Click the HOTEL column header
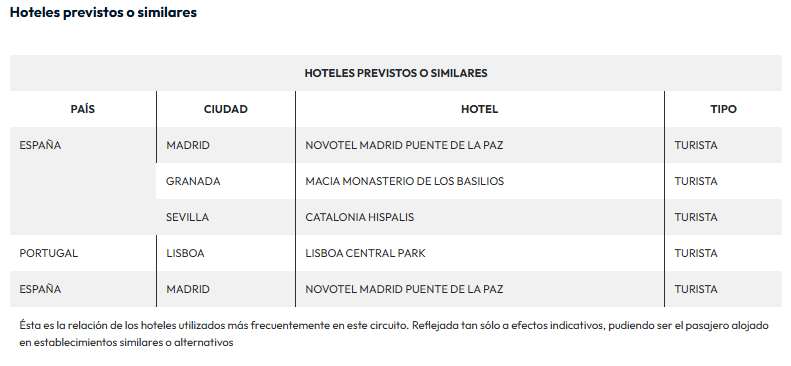The image size is (791, 366). pyautogui.click(x=479, y=109)
